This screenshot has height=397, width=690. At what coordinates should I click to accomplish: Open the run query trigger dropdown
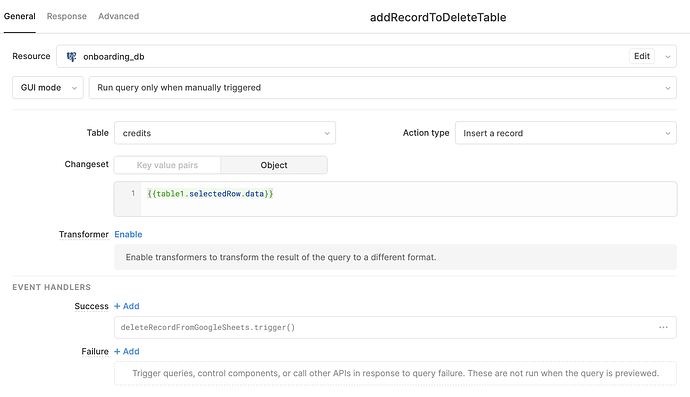coord(382,88)
